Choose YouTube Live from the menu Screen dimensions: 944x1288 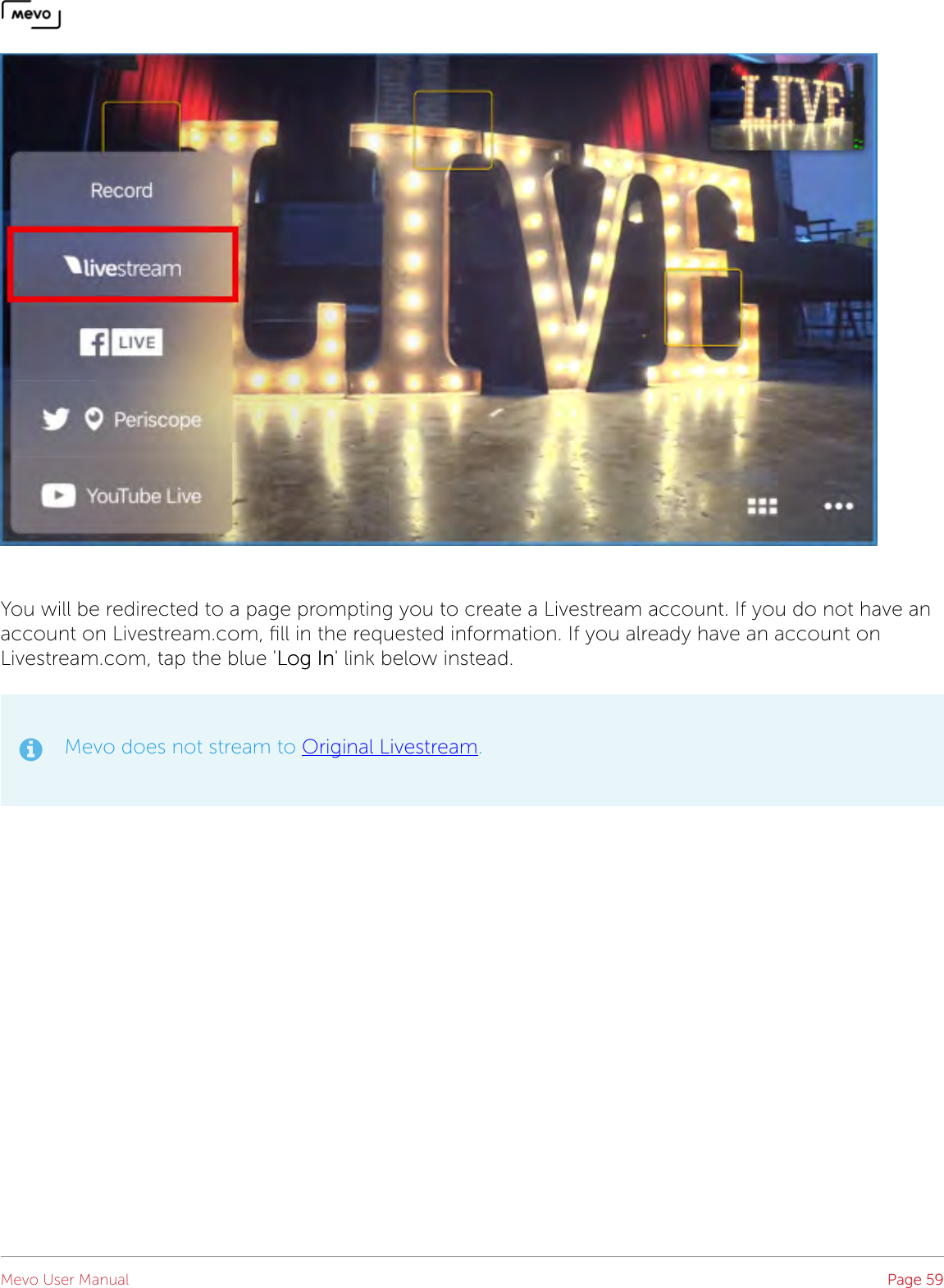click(x=121, y=495)
